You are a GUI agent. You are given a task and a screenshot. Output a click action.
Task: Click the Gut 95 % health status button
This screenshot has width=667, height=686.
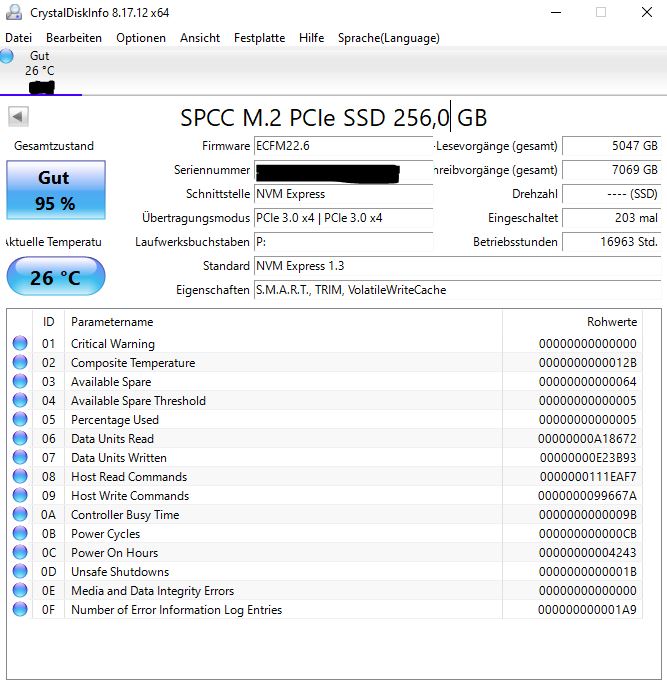56,190
